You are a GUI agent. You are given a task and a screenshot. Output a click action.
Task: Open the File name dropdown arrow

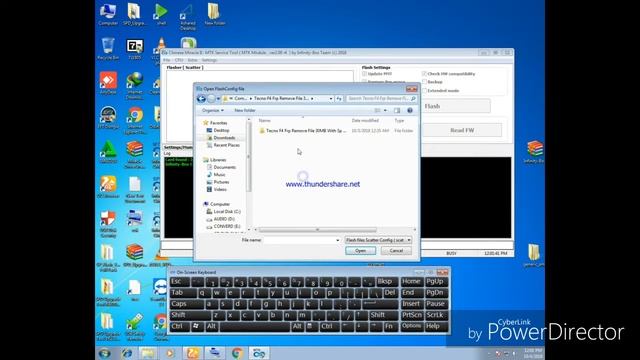[338, 240]
